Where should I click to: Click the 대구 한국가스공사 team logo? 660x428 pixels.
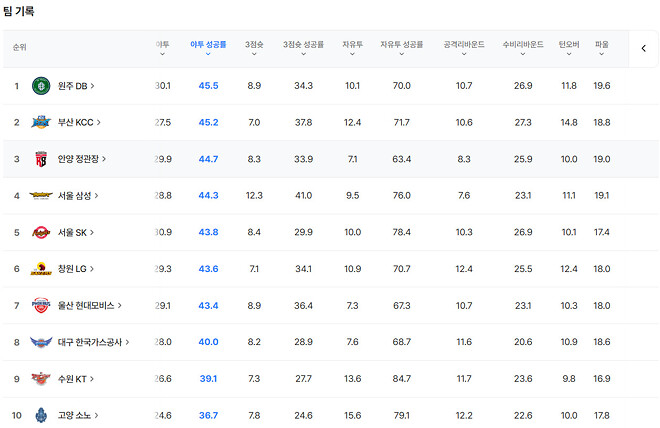tap(41, 342)
